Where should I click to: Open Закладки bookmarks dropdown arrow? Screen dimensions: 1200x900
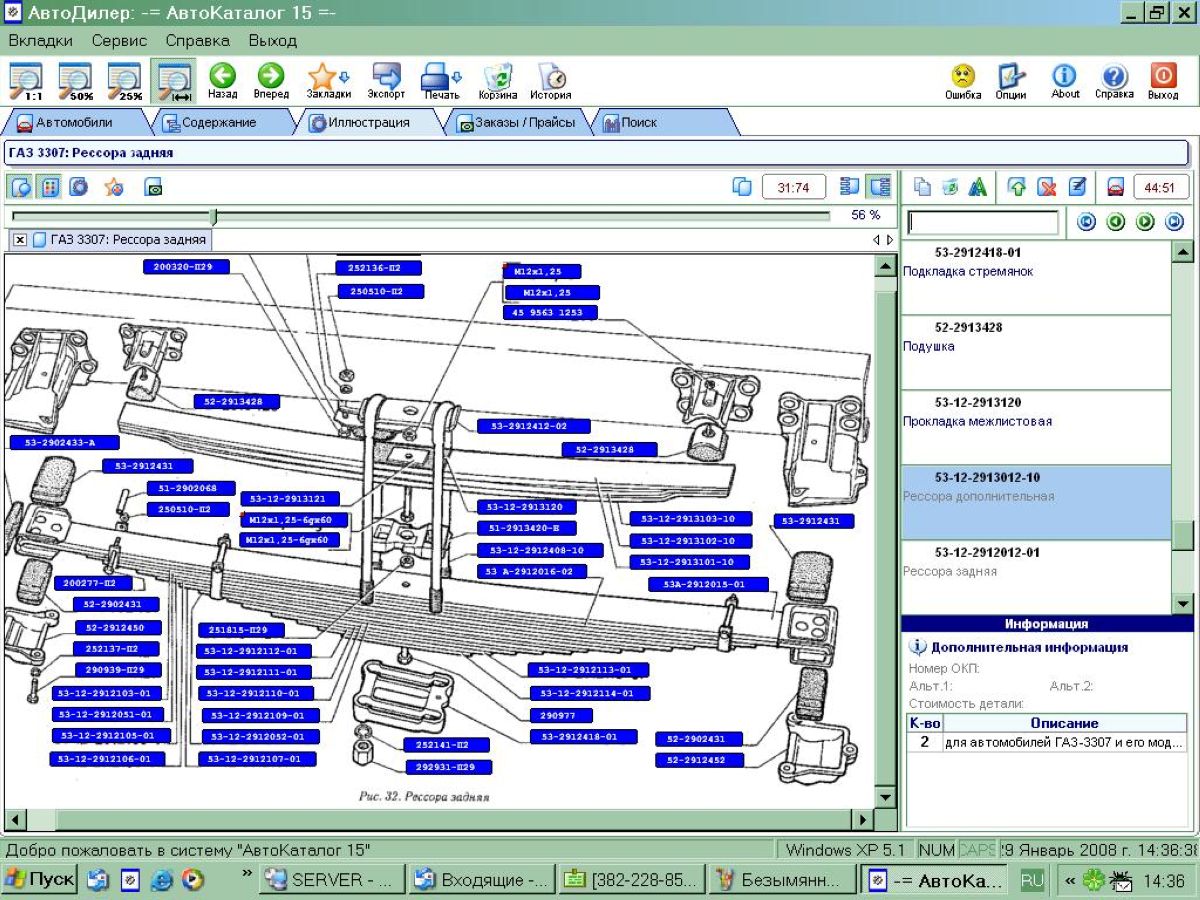coord(345,77)
